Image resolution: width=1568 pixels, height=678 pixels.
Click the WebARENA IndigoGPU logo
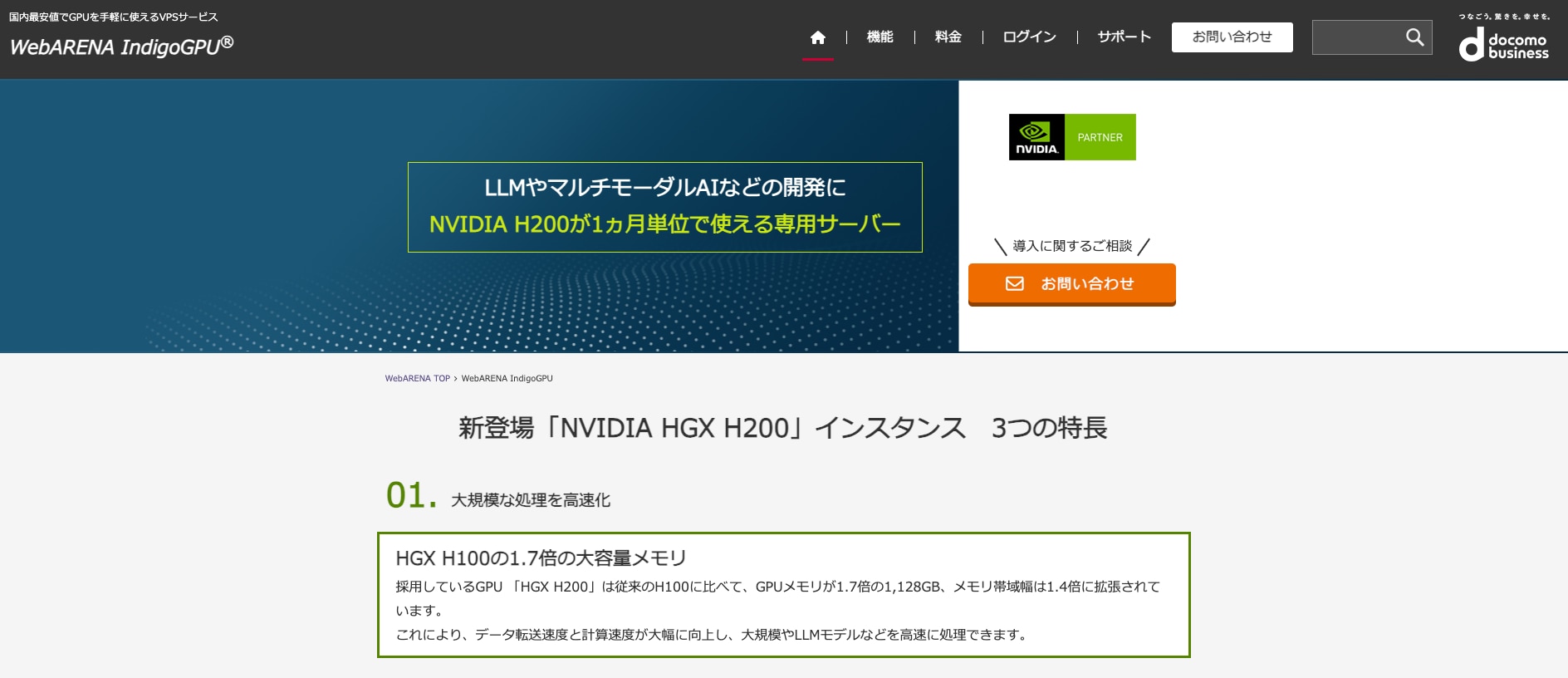pos(121,47)
